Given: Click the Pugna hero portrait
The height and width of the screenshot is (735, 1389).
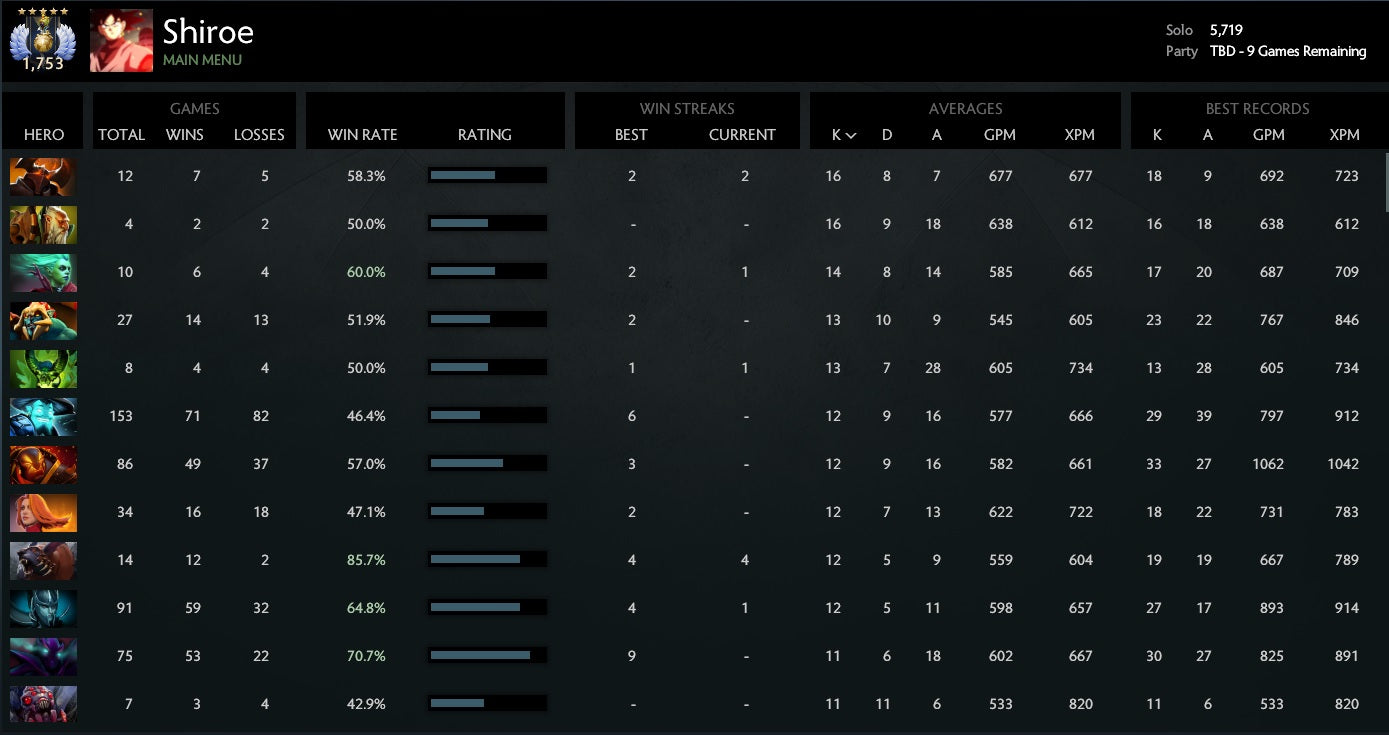Looking at the screenshot, I should click(x=43, y=368).
